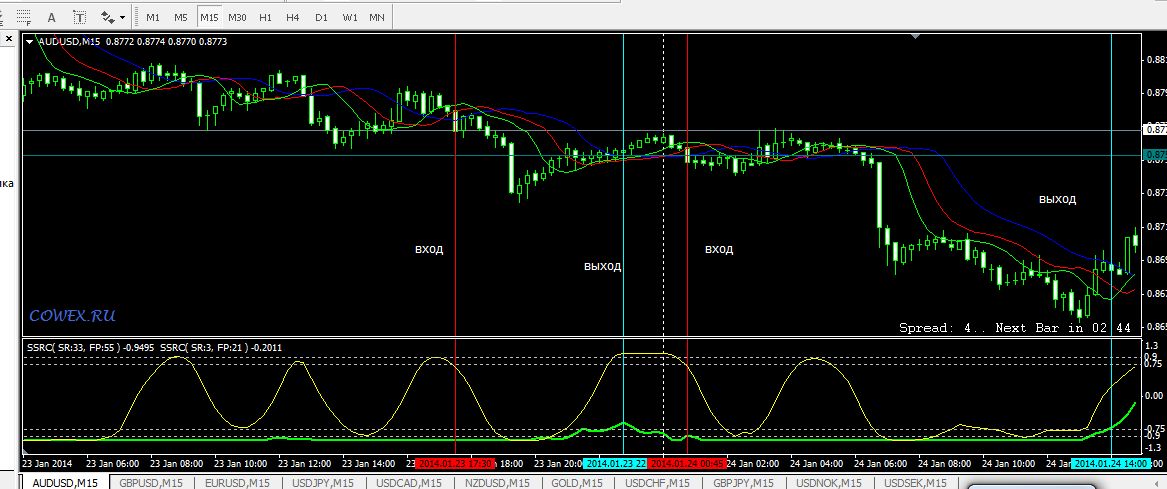
Task: Switch chart to M5 timeframe
Action: [x=181, y=17]
